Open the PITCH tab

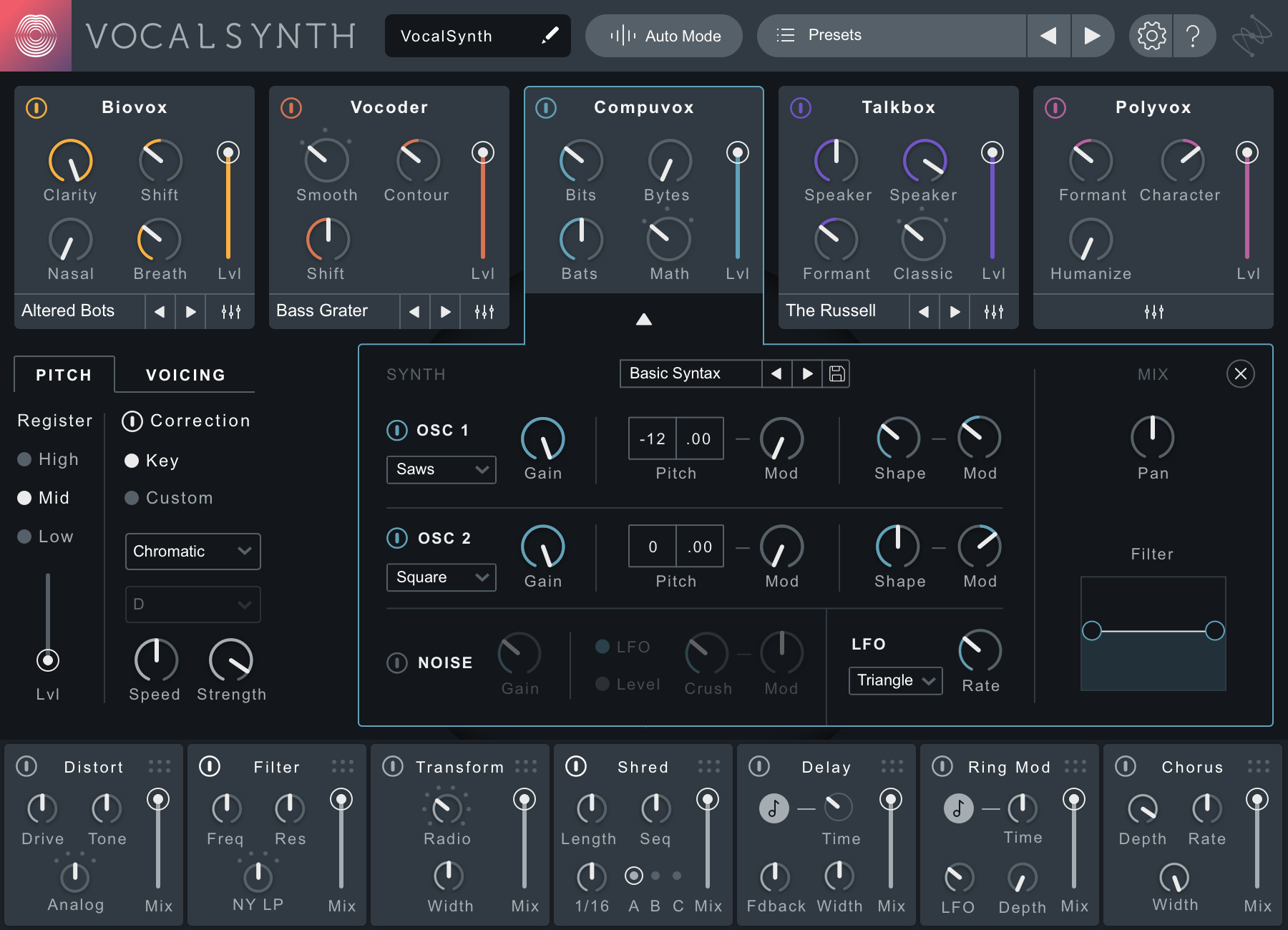[x=64, y=374]
